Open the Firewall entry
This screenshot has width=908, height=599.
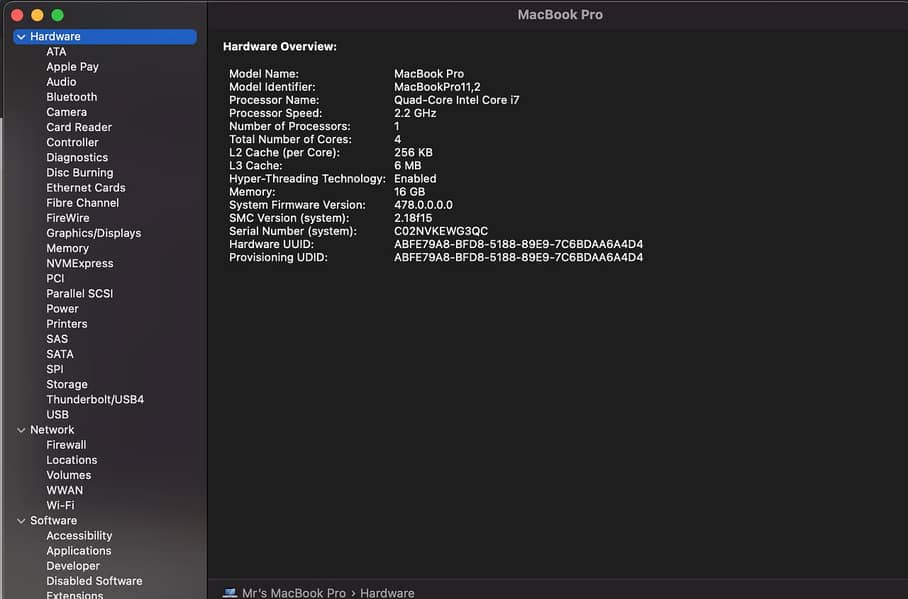point(66,445)
